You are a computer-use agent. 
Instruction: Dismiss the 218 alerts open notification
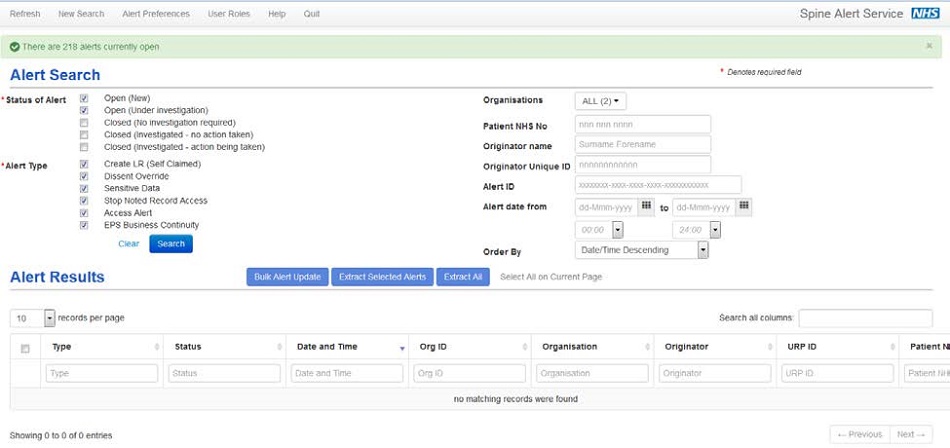(x=929, y=46)
